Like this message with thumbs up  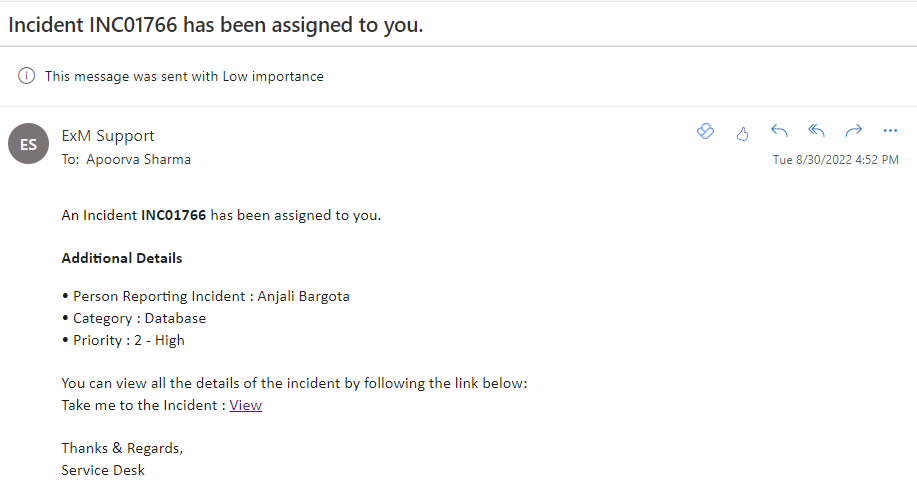[x=742, y=134]
